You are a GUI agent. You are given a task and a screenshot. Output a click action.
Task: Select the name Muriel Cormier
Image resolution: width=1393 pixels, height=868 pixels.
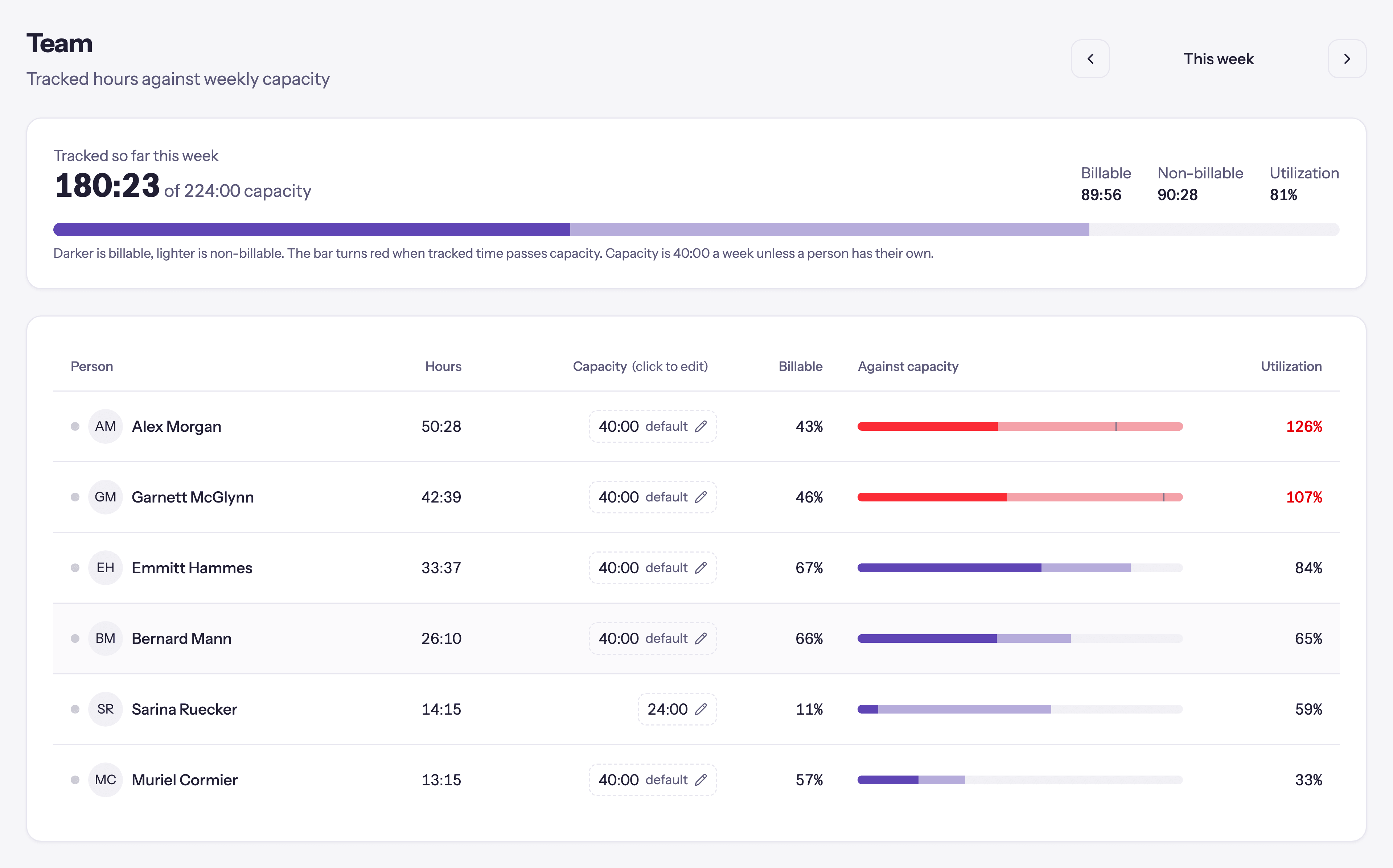tap(184, 780)
